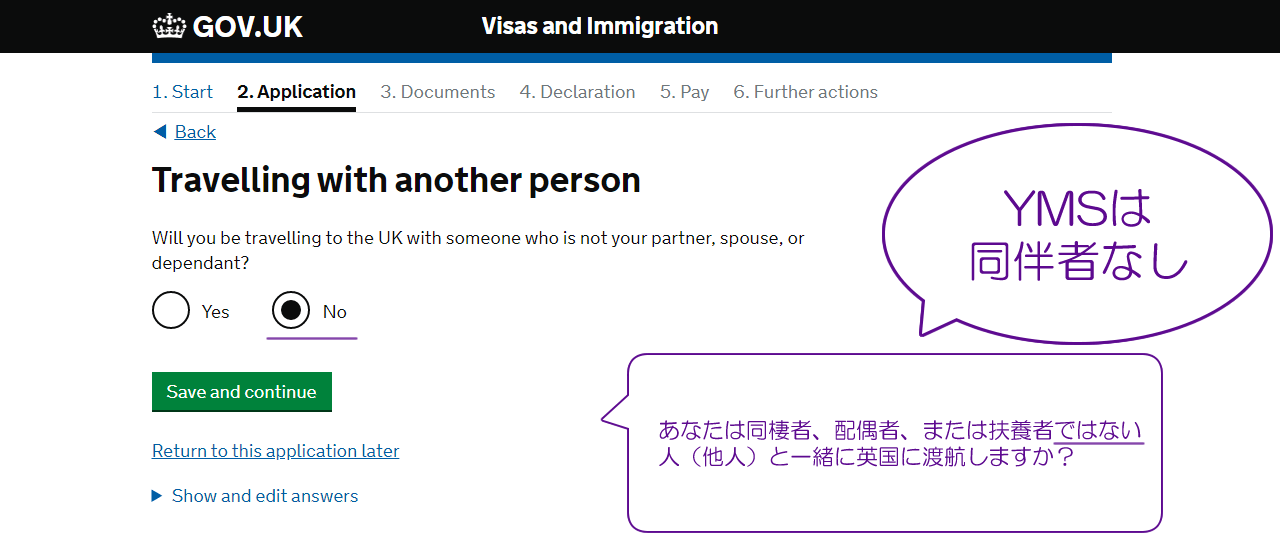Screen dimensions: 1280x550
Task: Open the 1. Start step
Action: click(182, 92)
